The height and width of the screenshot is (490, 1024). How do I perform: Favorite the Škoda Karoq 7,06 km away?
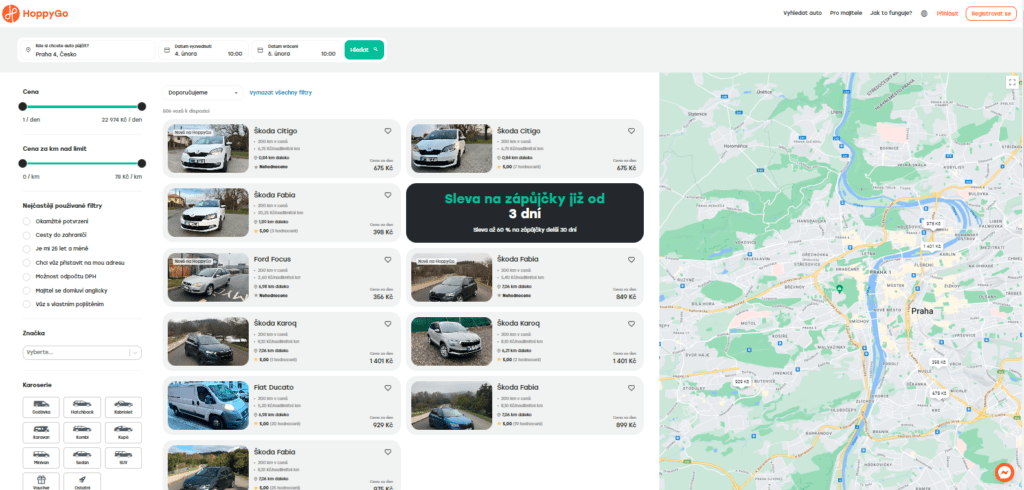click(387, 323)
